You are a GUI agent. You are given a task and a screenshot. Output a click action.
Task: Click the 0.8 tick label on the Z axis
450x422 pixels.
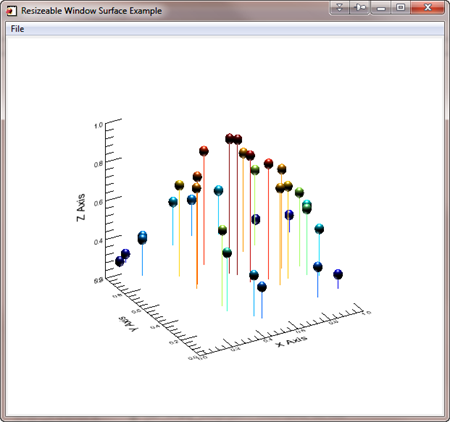click(x=98, y=164)
